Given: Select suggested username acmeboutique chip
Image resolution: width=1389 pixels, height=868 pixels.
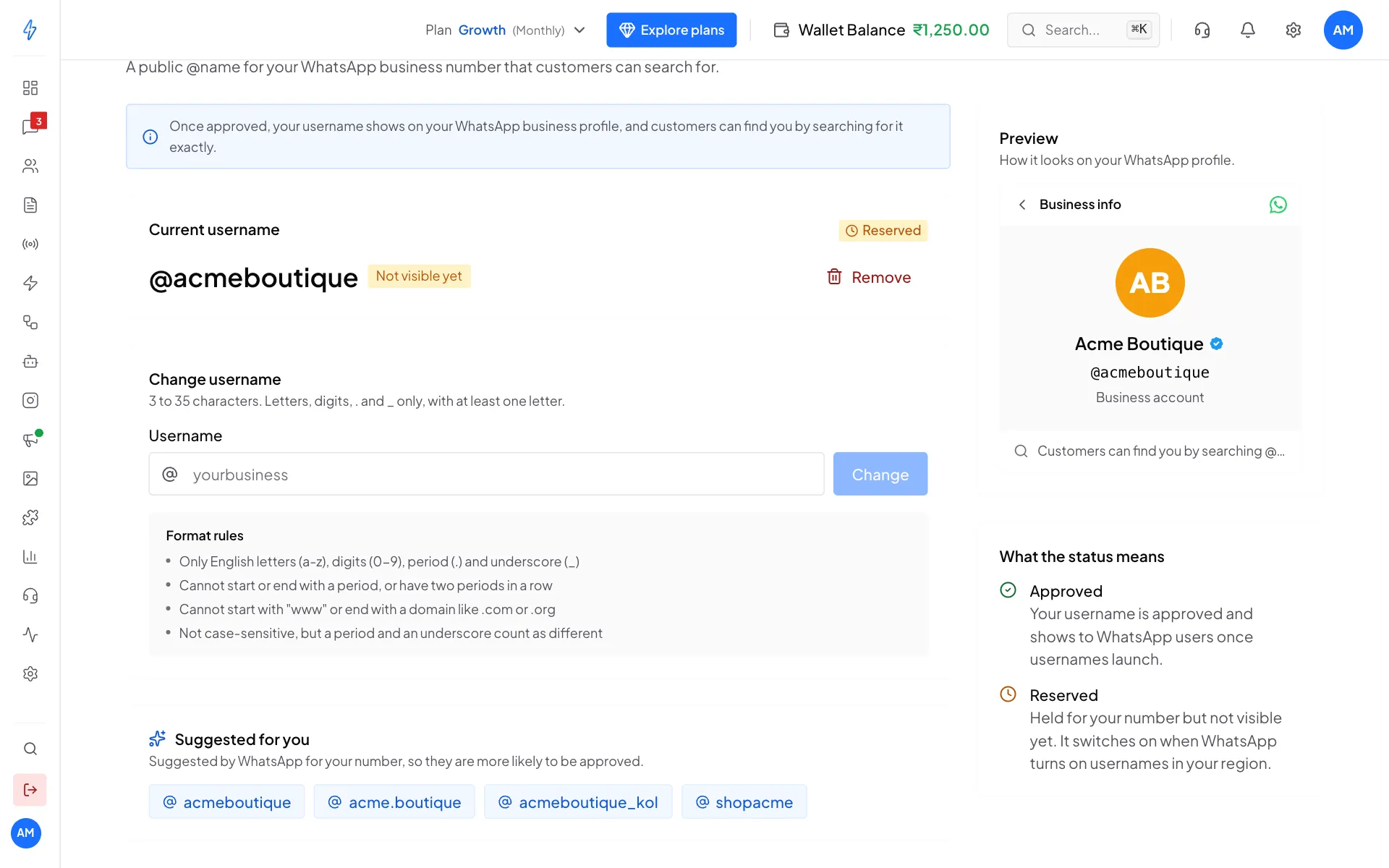Looking at the screenshot, I should 226,801.
